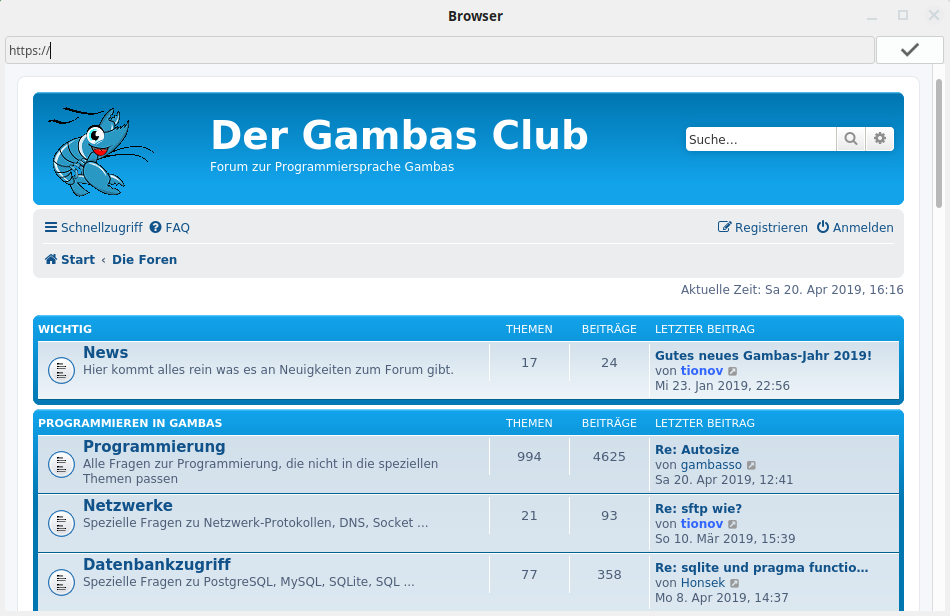Click the Schnellzugriff hamburger icon
Image resolution: width=950 pixels, height=616 pixels.
pos(51,227)
